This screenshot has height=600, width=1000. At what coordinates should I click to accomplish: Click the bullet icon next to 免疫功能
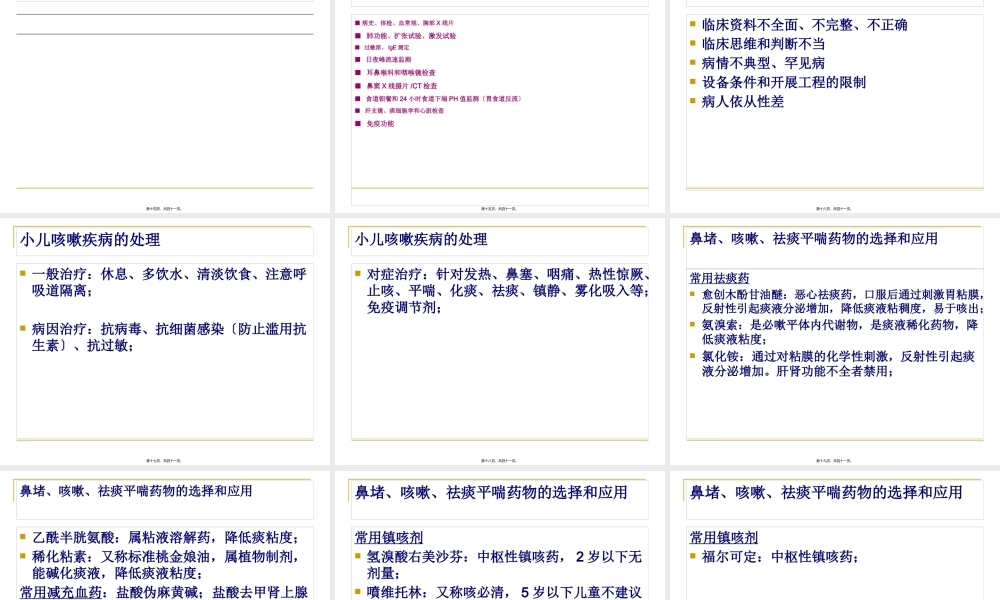click(x=356, y=123)
